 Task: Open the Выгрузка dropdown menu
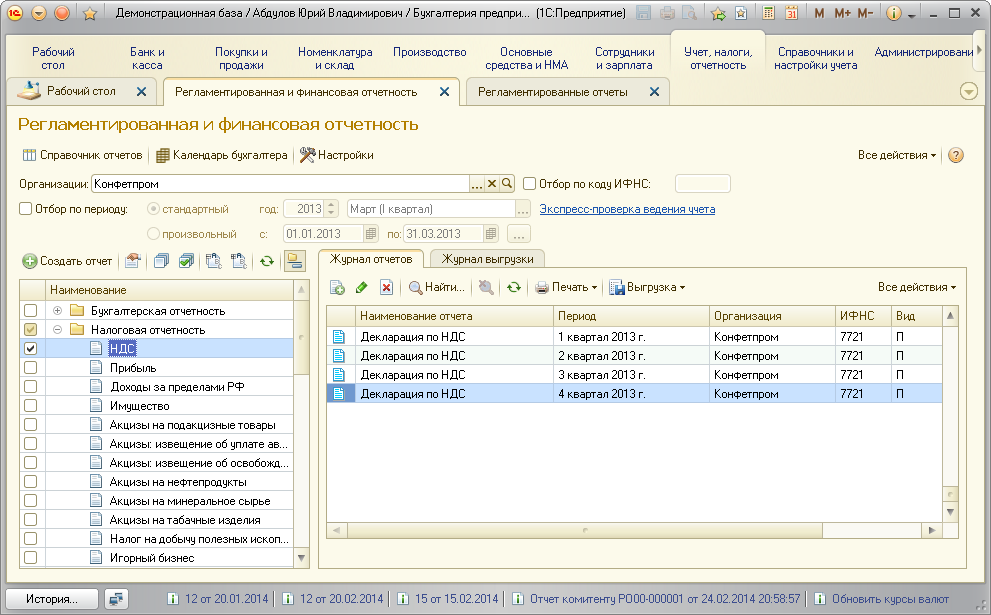648,288
